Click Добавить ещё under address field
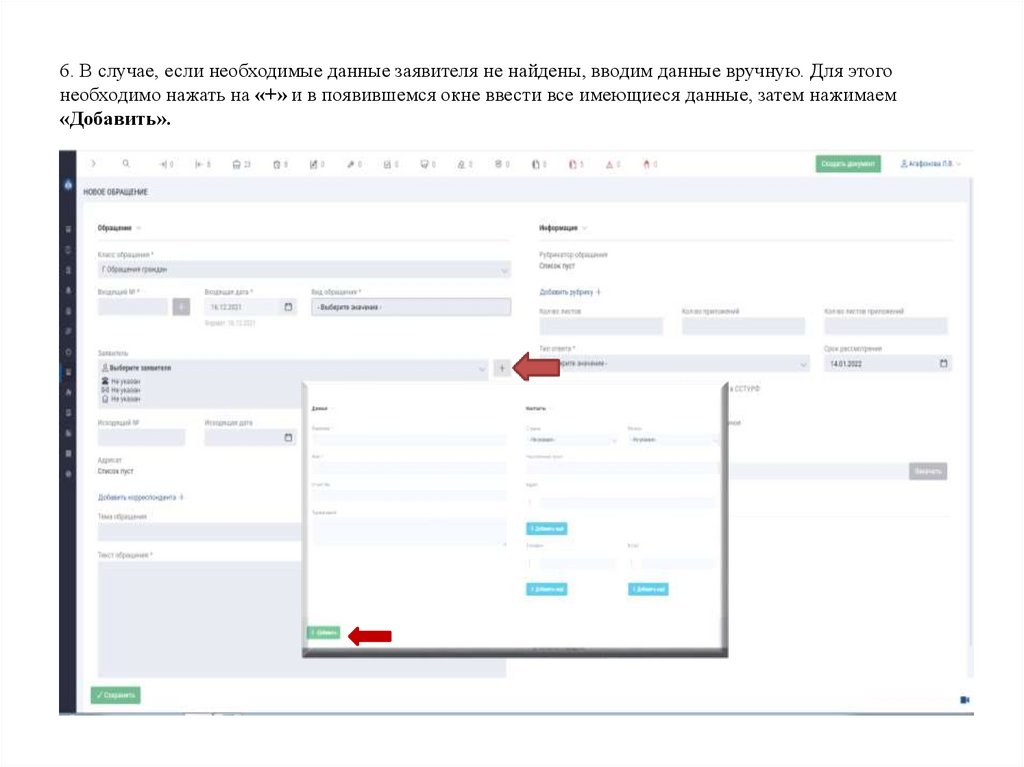 click(547, 529)
